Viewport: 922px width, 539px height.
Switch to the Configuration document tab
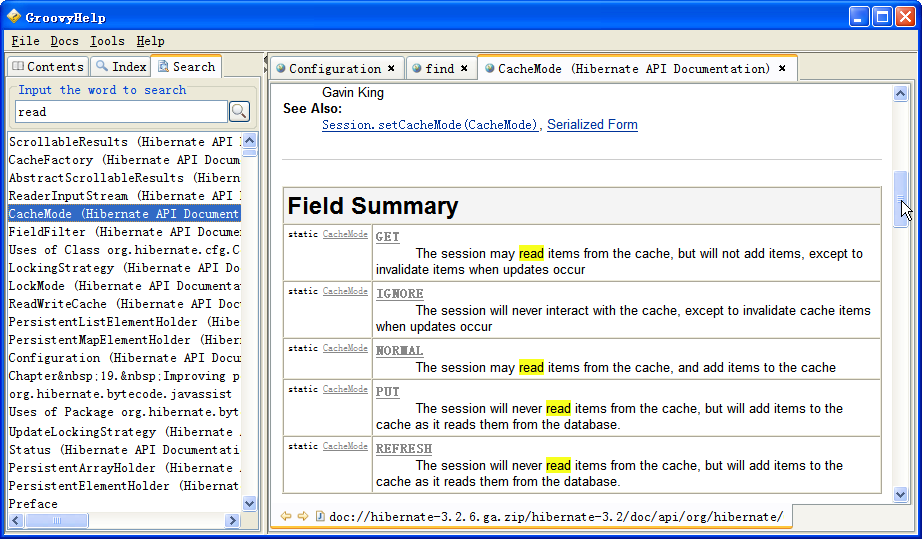click(x=335, y=69)
